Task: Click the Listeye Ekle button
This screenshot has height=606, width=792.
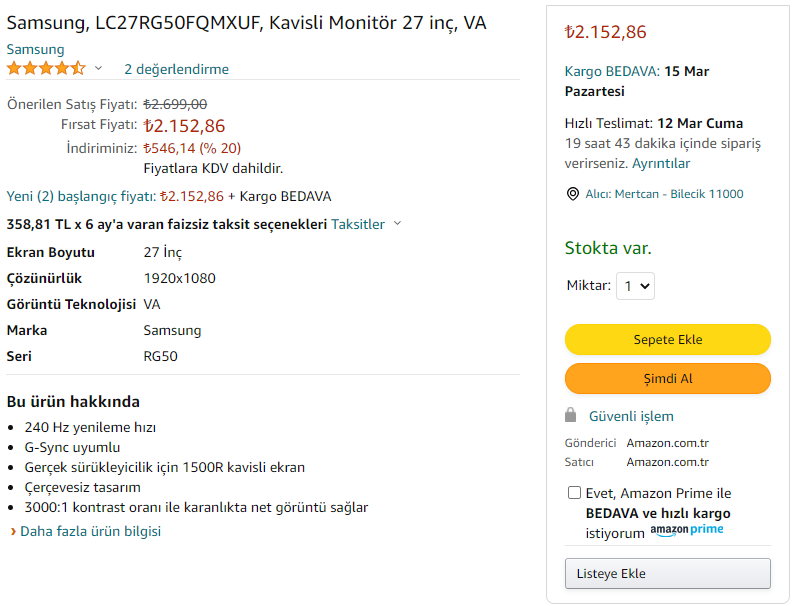Action: point(667,574)
